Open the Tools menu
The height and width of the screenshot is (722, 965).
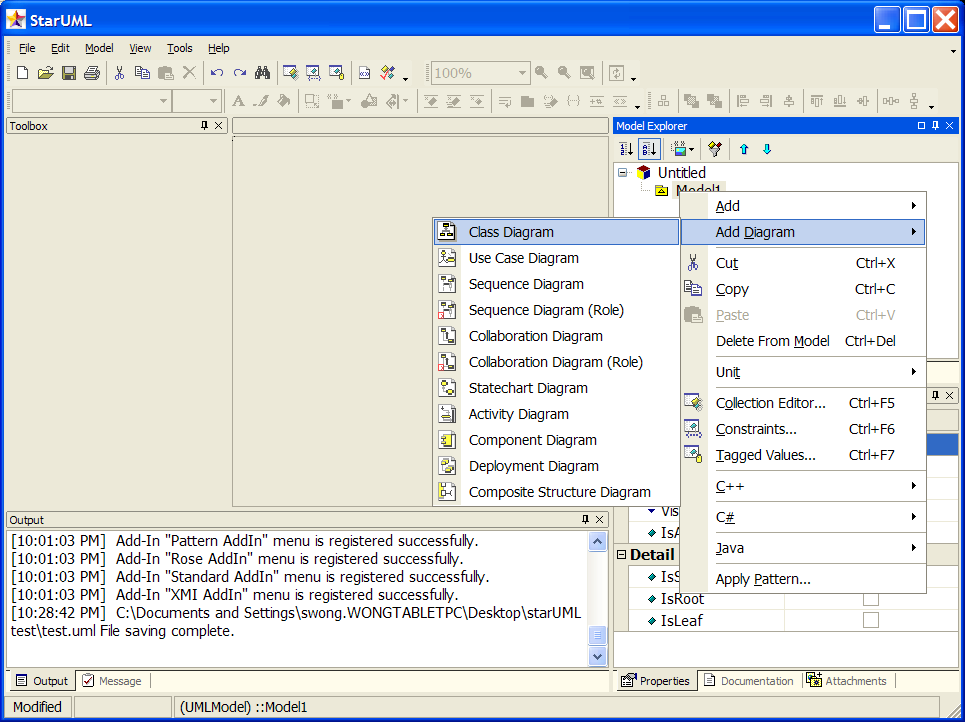pyautogui.click(x=180, y=48)
